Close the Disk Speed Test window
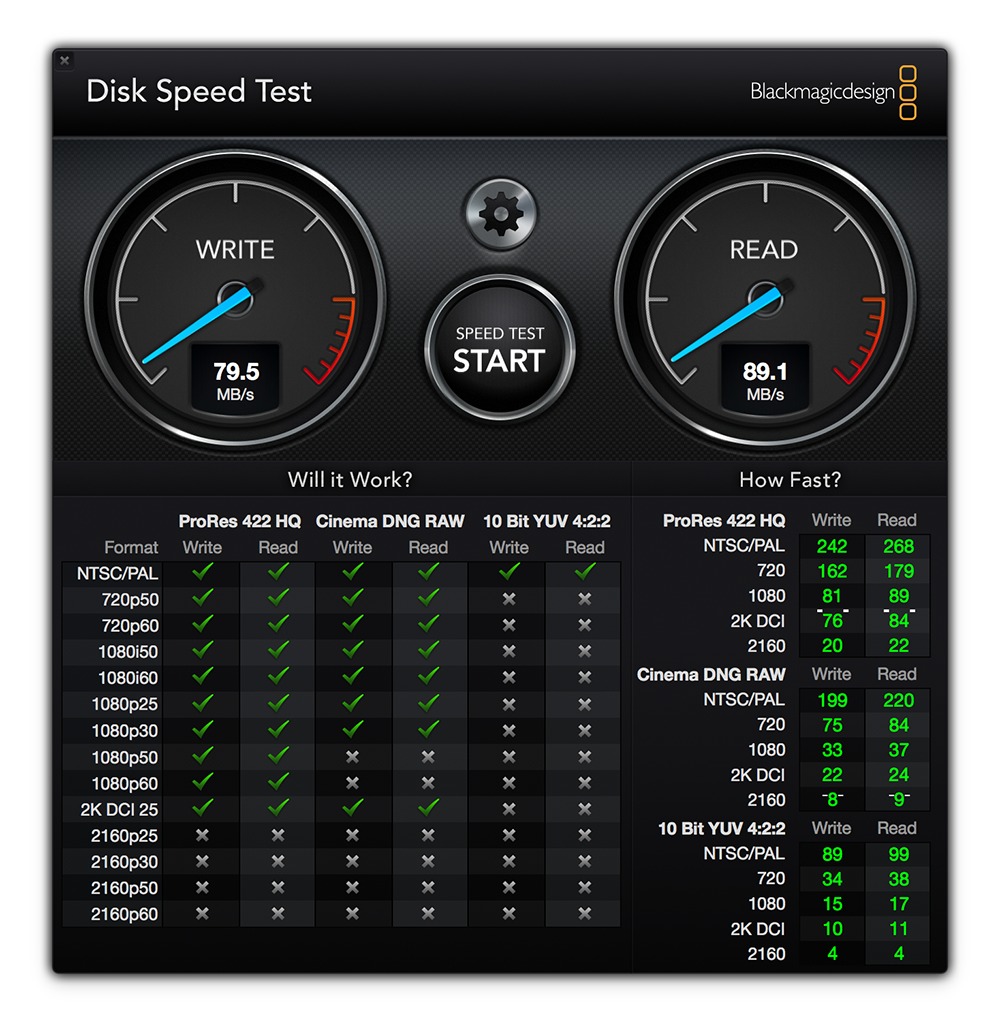Image resolution: width=1000 pixels, height=1031 pixels. coord(64,60)
